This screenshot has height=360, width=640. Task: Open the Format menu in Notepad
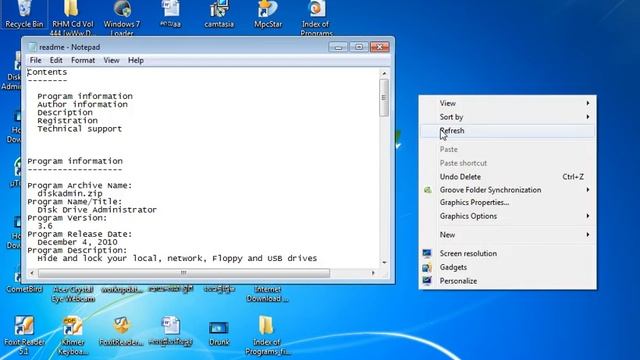point(83,60)
